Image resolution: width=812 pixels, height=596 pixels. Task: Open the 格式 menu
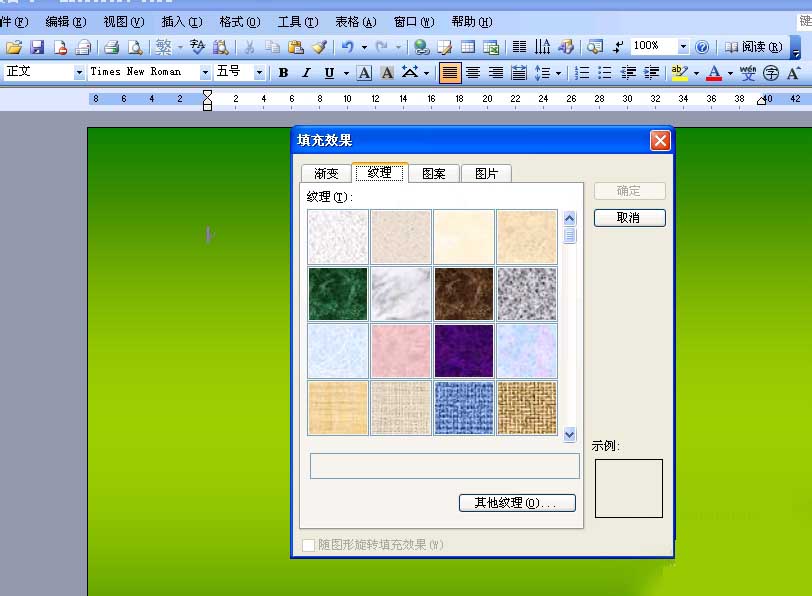pos(239,22)
